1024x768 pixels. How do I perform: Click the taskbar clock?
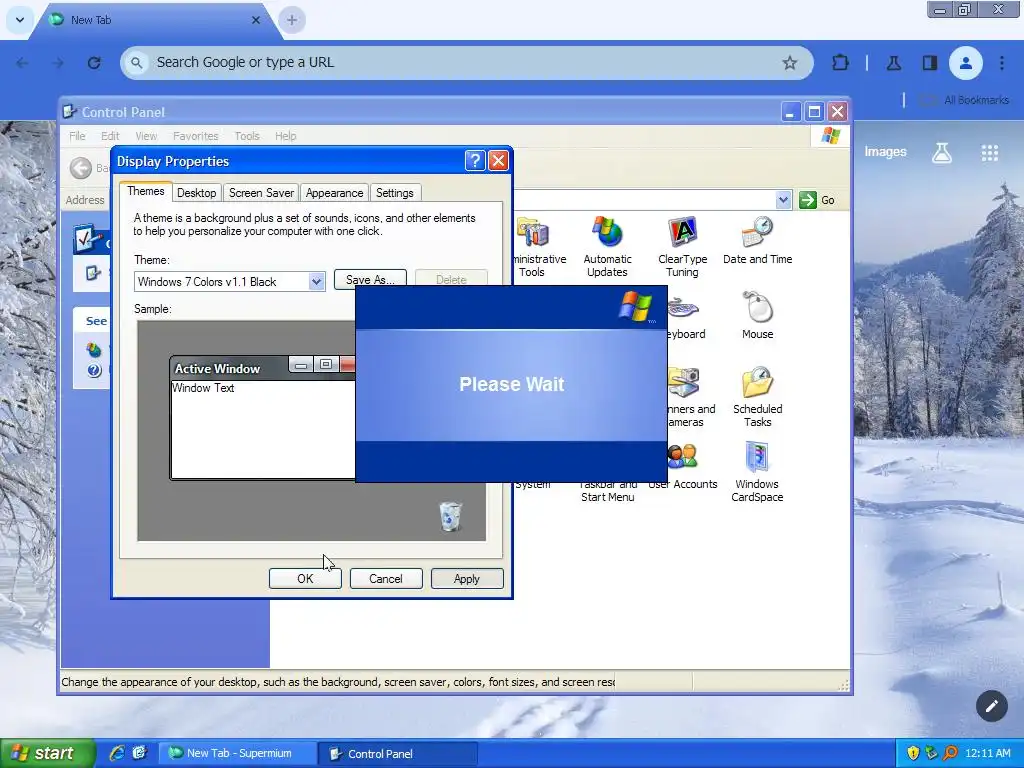click(x=987, y=753)
